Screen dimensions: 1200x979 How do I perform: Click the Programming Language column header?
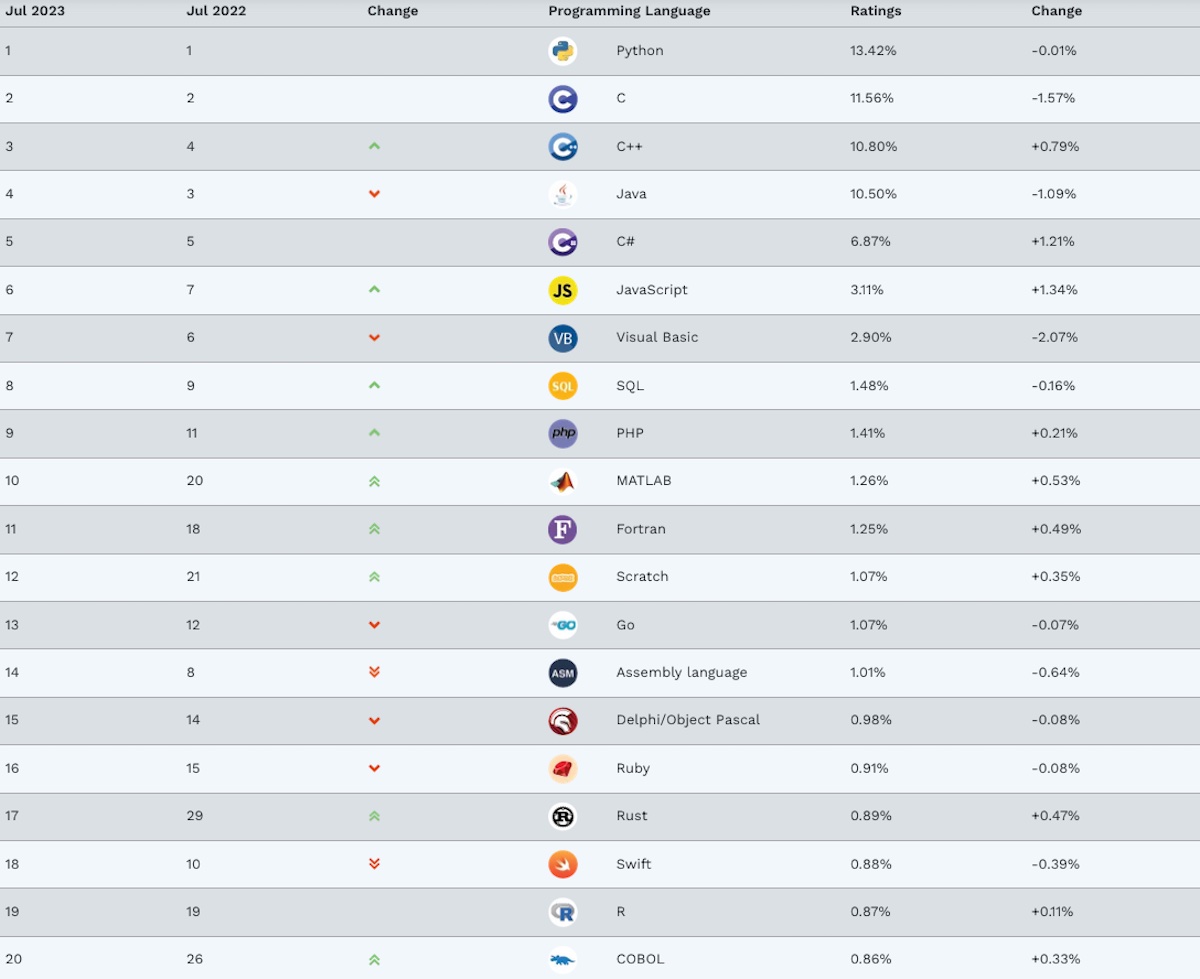point(629,11)
